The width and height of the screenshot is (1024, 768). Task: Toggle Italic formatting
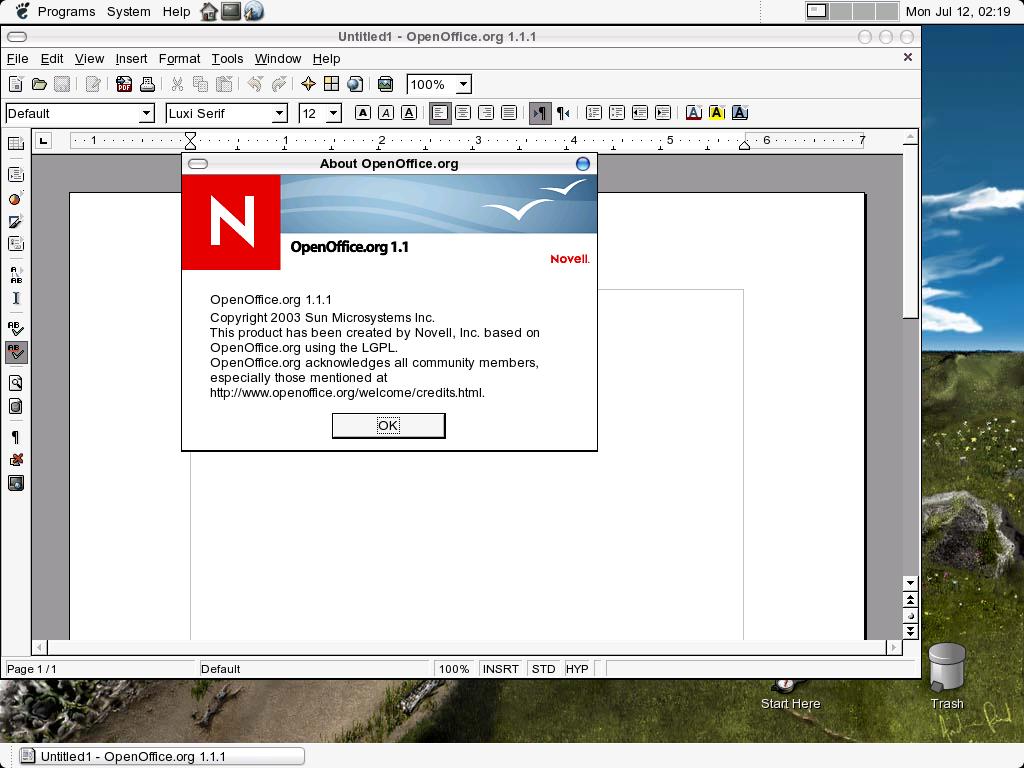(386, 113)
